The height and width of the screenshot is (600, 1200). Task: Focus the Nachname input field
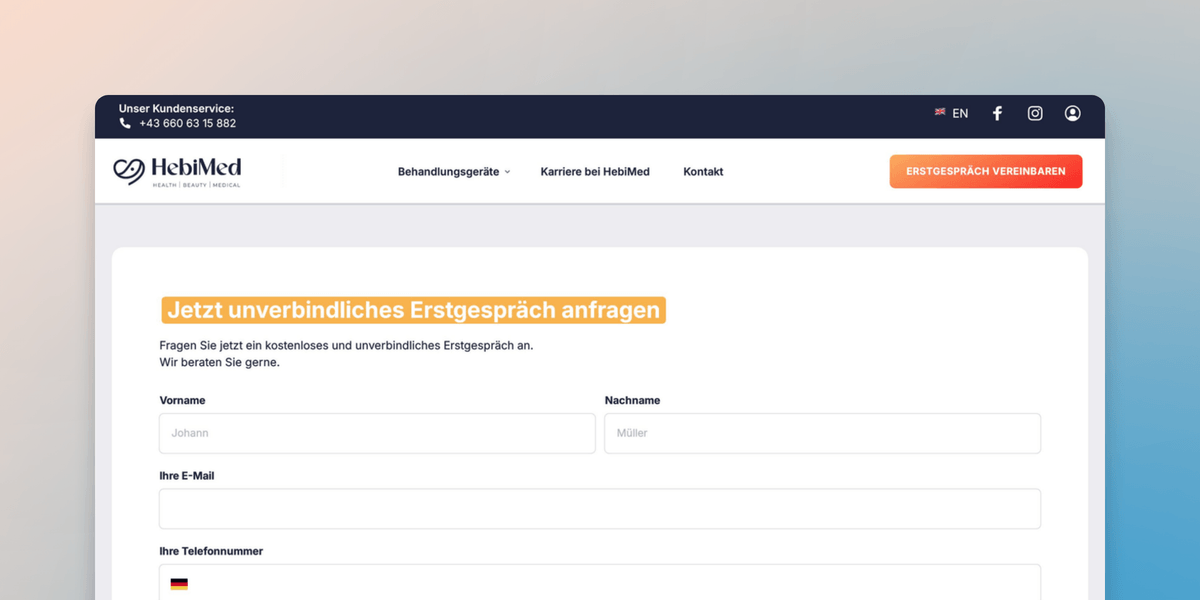[823, 433]
